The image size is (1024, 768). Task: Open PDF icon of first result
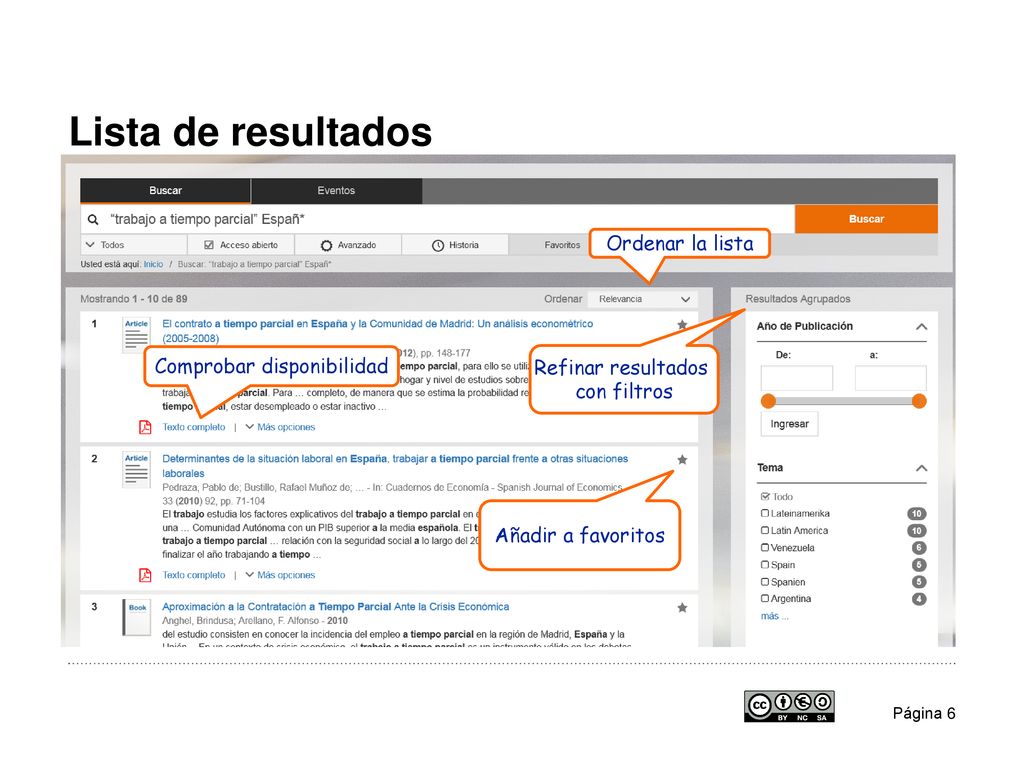(x=145, y=427)
